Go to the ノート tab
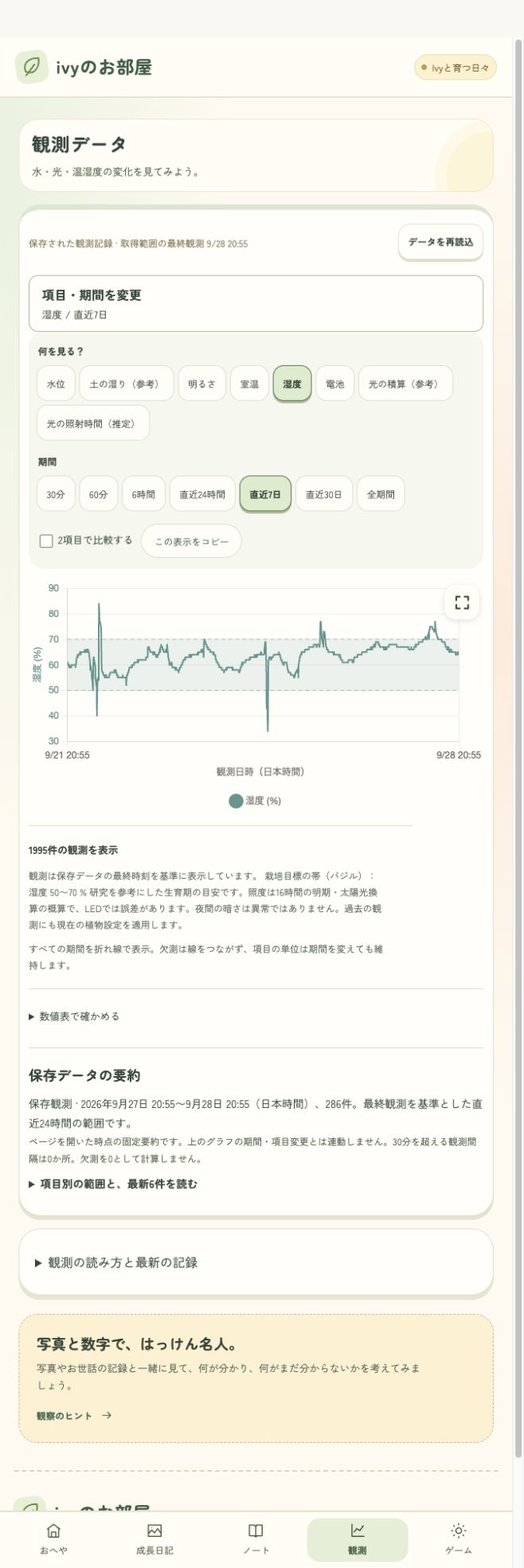 256,1539
